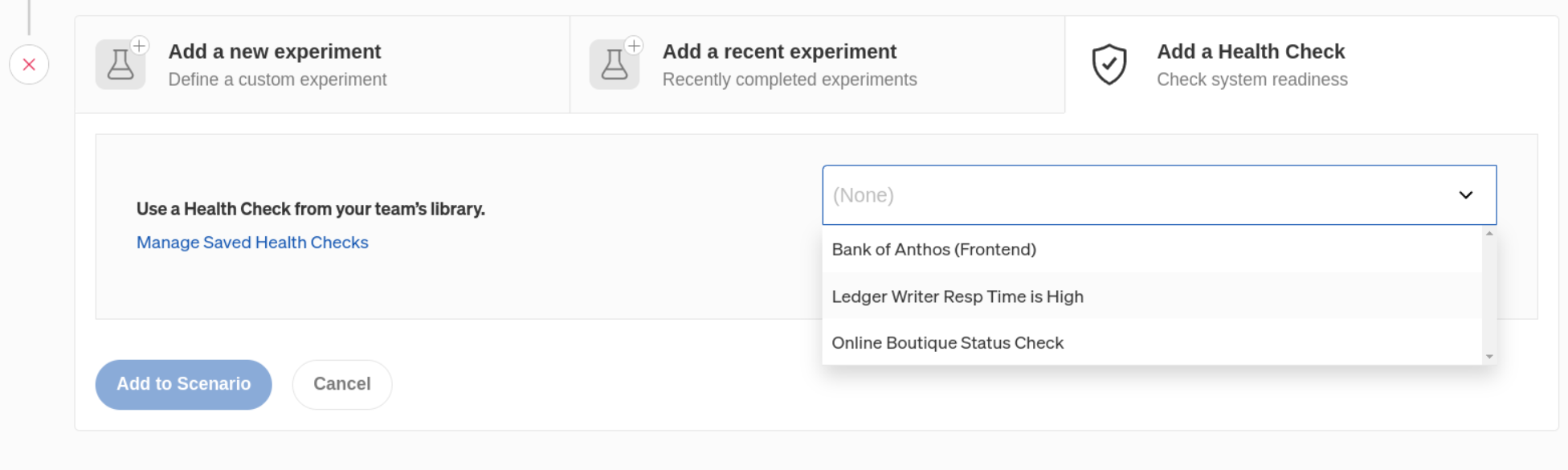Pick Online Boutique Status Check option
Screen dimensions: 1568x470
click(1152, 343)
